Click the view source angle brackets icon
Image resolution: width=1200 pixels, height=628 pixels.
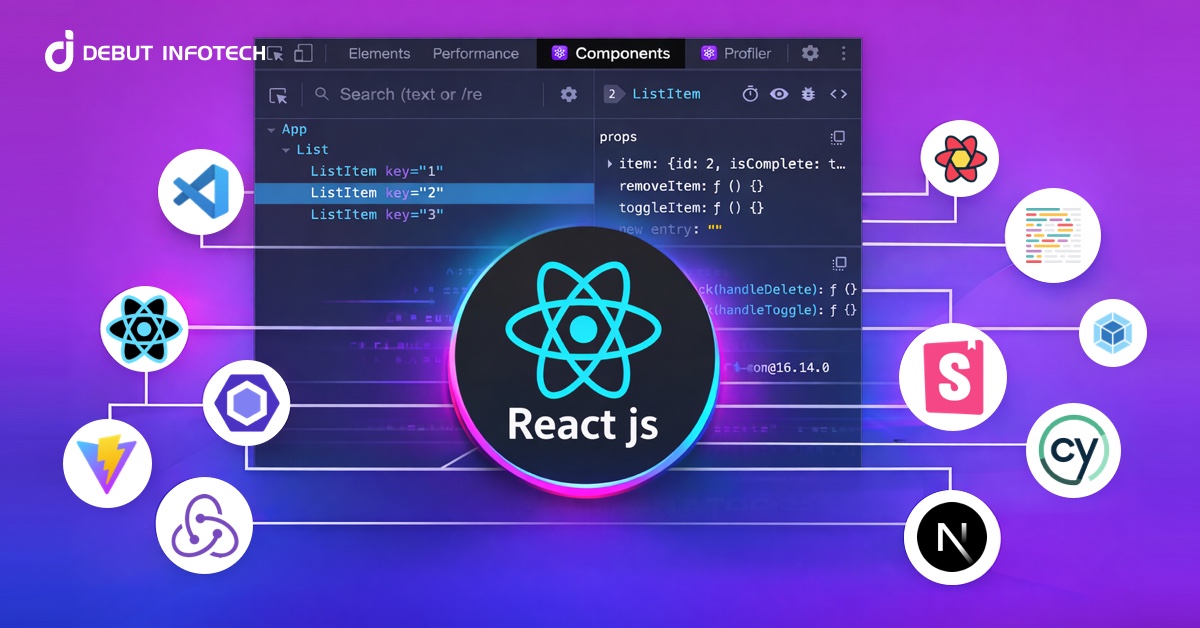[x=838, y=93]
